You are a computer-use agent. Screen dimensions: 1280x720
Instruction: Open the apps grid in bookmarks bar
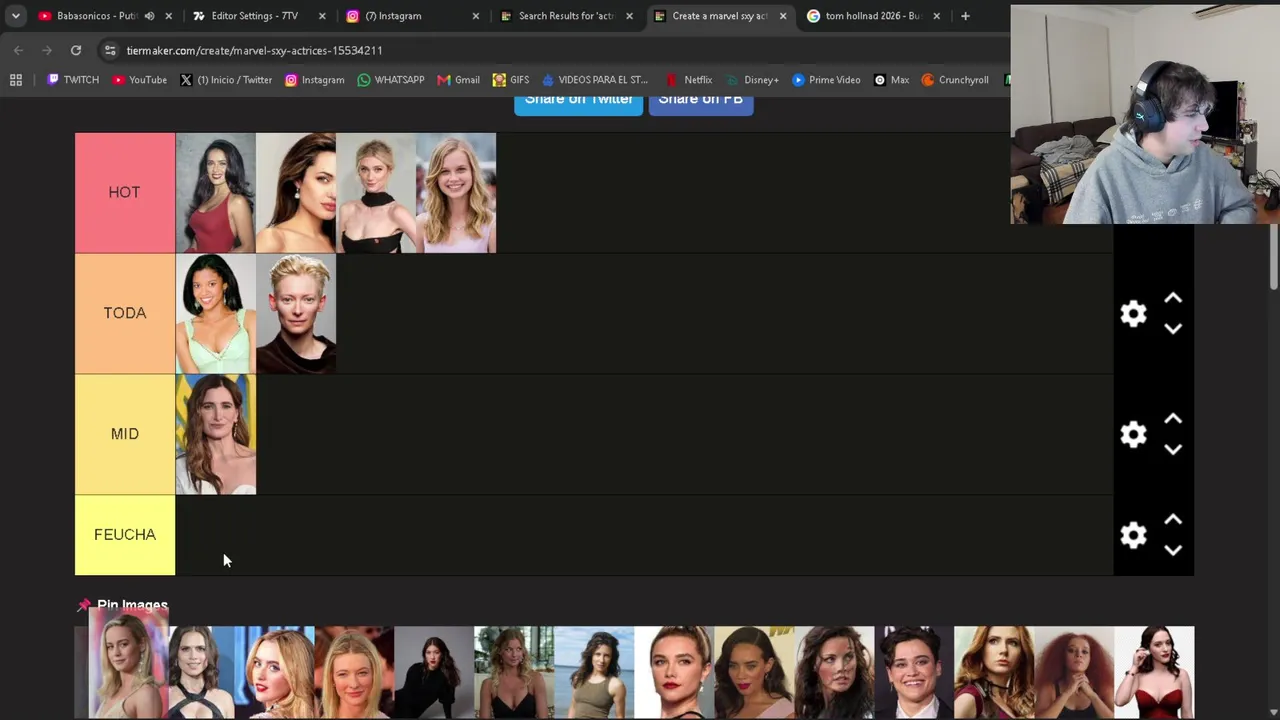16,80
